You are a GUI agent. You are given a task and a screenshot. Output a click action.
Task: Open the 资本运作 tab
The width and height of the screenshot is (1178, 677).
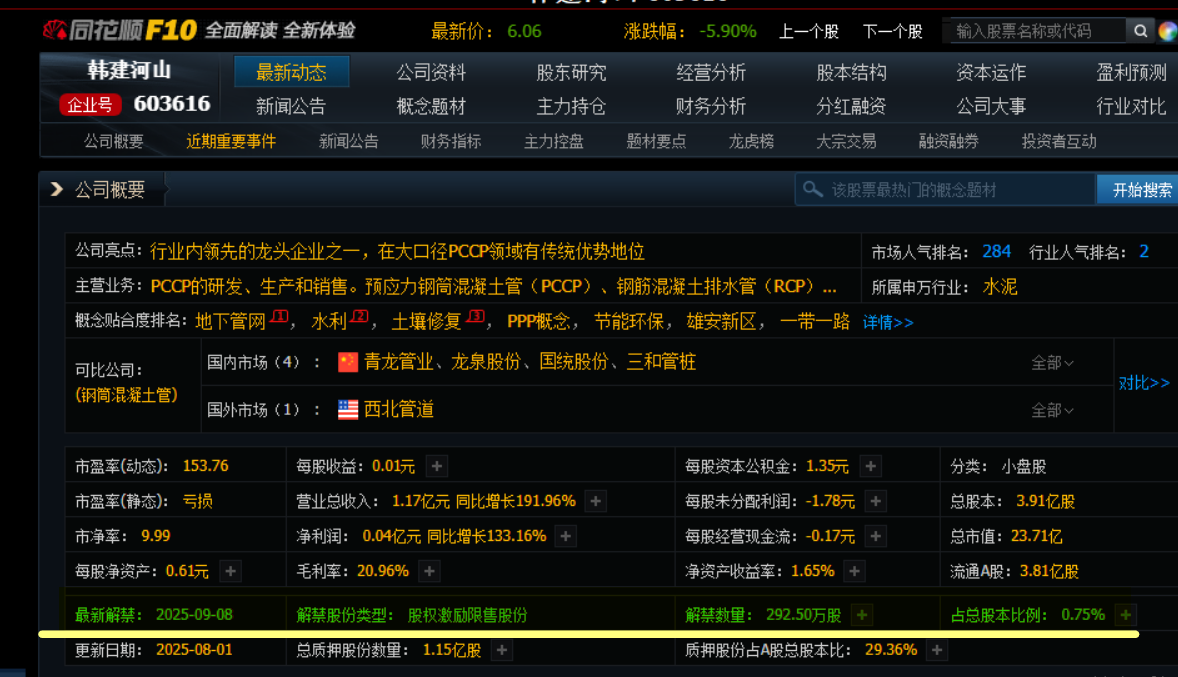tap(991, 72)
